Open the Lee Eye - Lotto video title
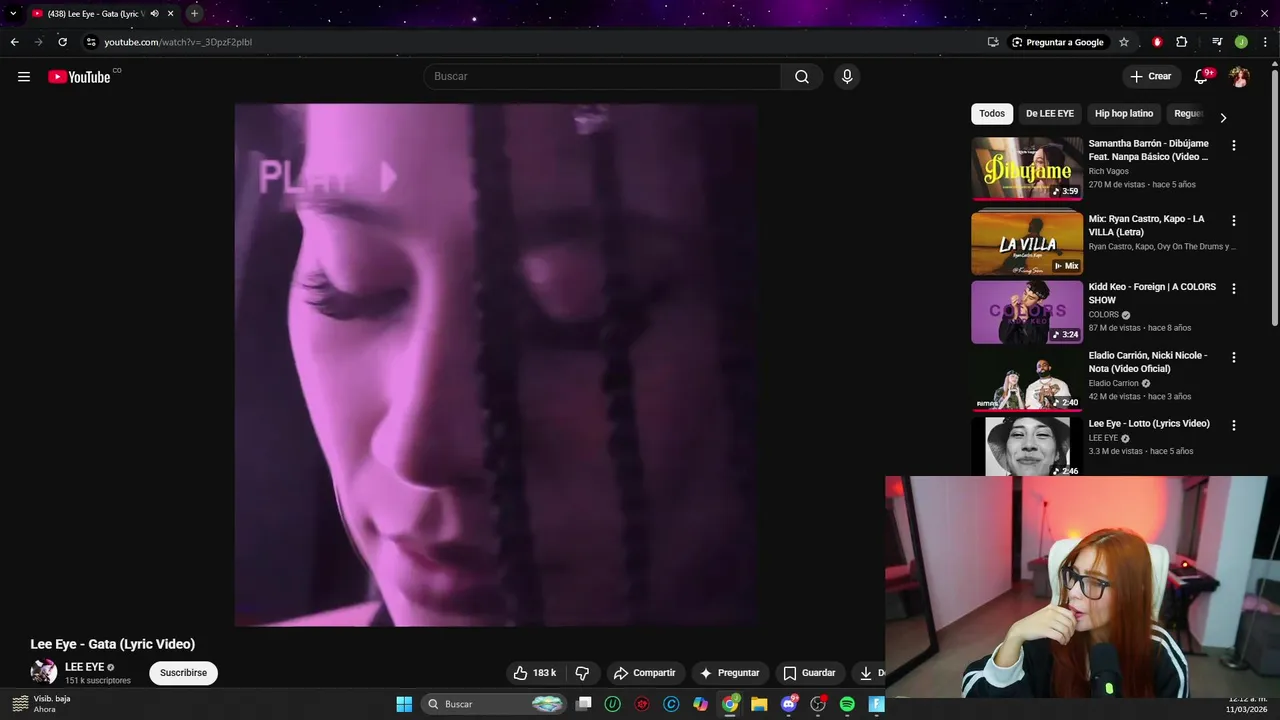This screenshot has height=720, width=1280. pyautogui.click(x=1149, y=424)
